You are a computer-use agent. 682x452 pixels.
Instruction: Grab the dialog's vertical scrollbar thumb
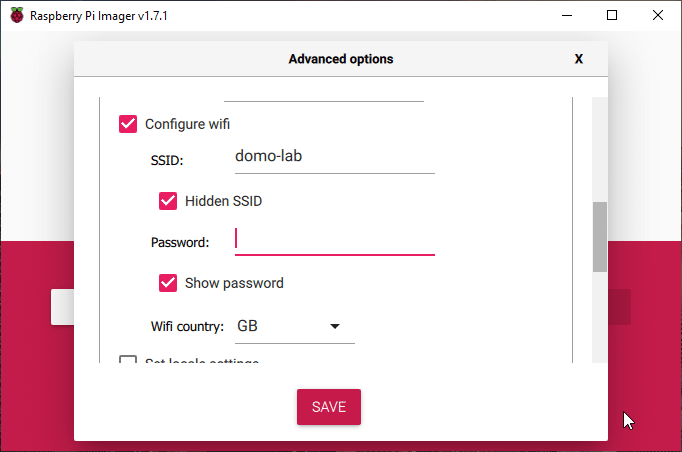[600, 237]
